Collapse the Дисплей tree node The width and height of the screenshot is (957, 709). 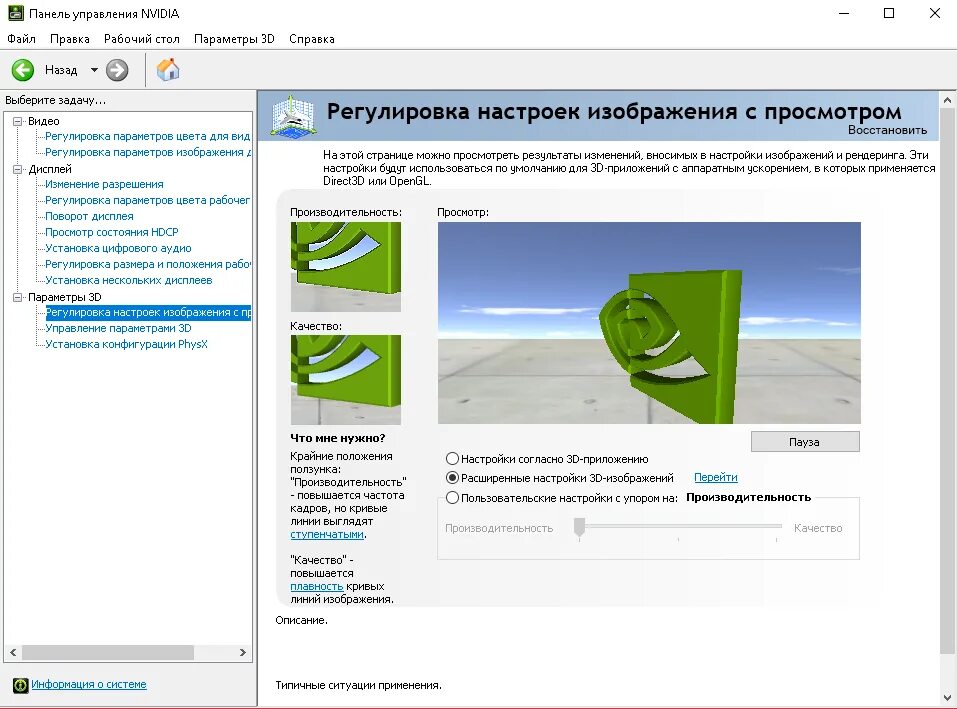point(18,170)
